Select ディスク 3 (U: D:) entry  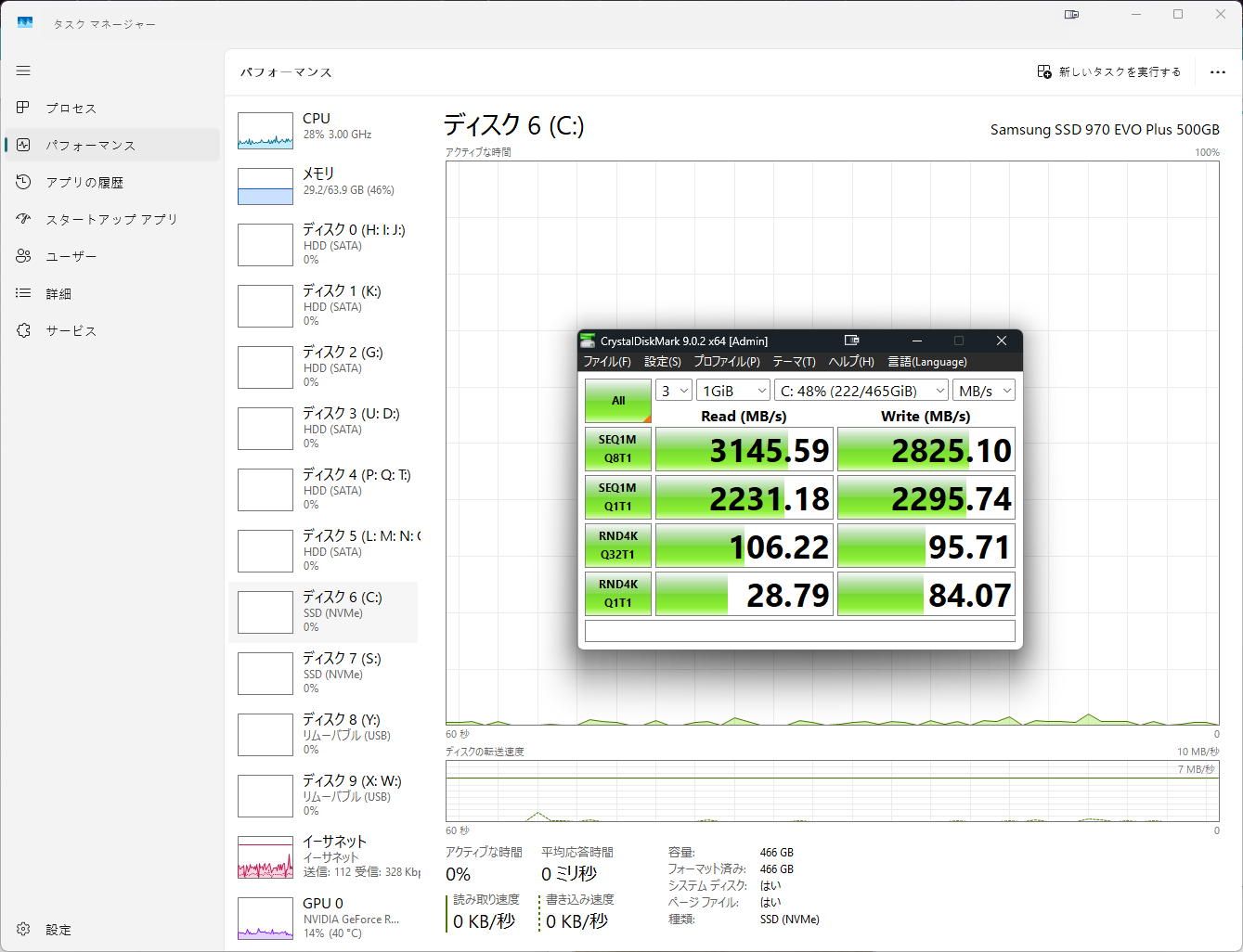click(323, 428)
